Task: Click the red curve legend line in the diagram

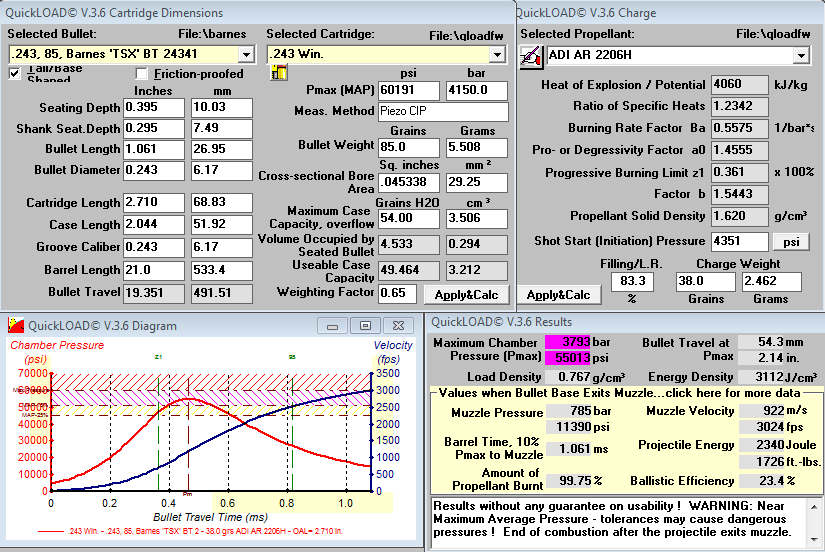Action: 51,531
